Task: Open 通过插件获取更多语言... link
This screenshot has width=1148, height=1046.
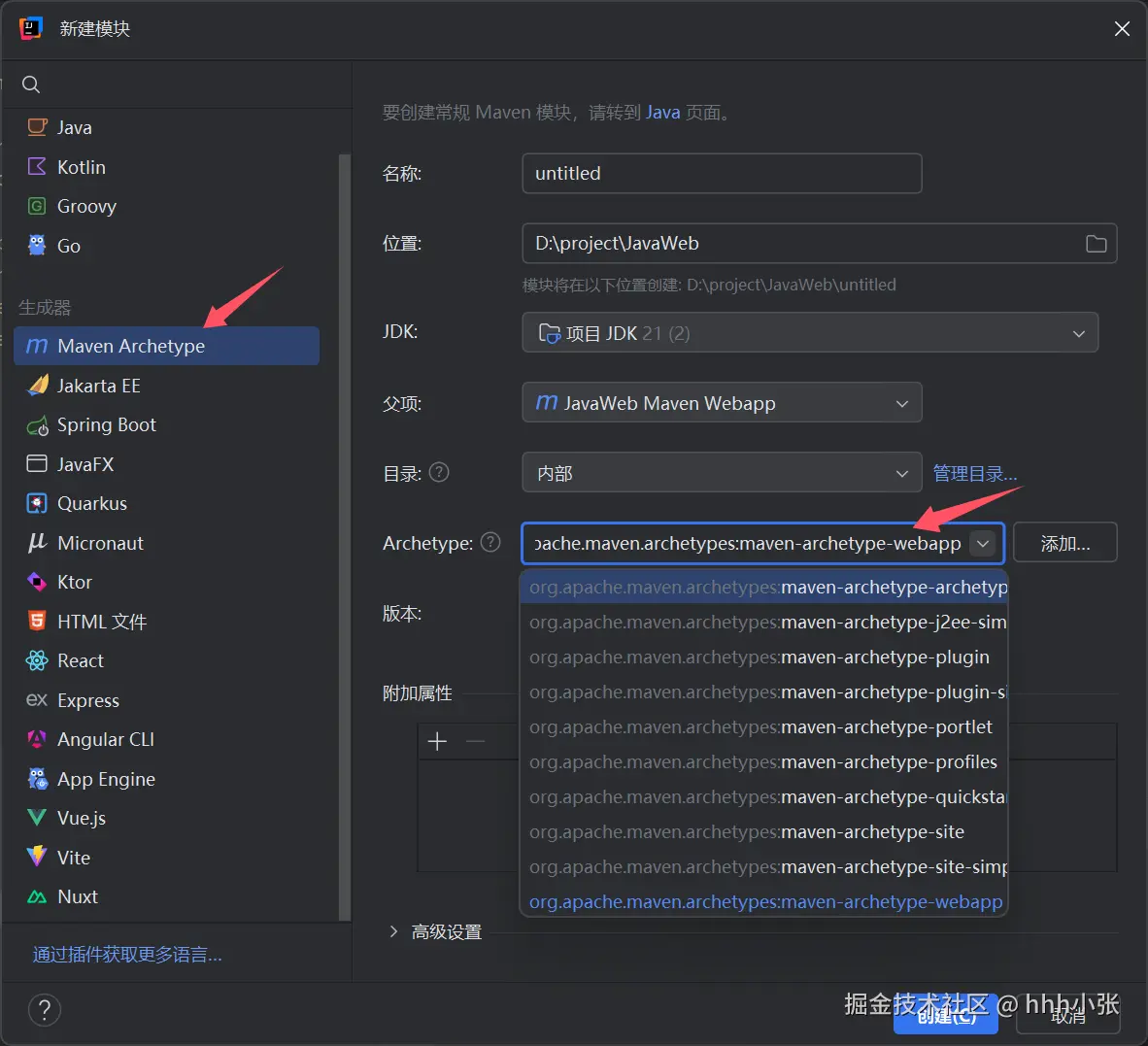Action: pyautogui.click(x=126, y=955)
